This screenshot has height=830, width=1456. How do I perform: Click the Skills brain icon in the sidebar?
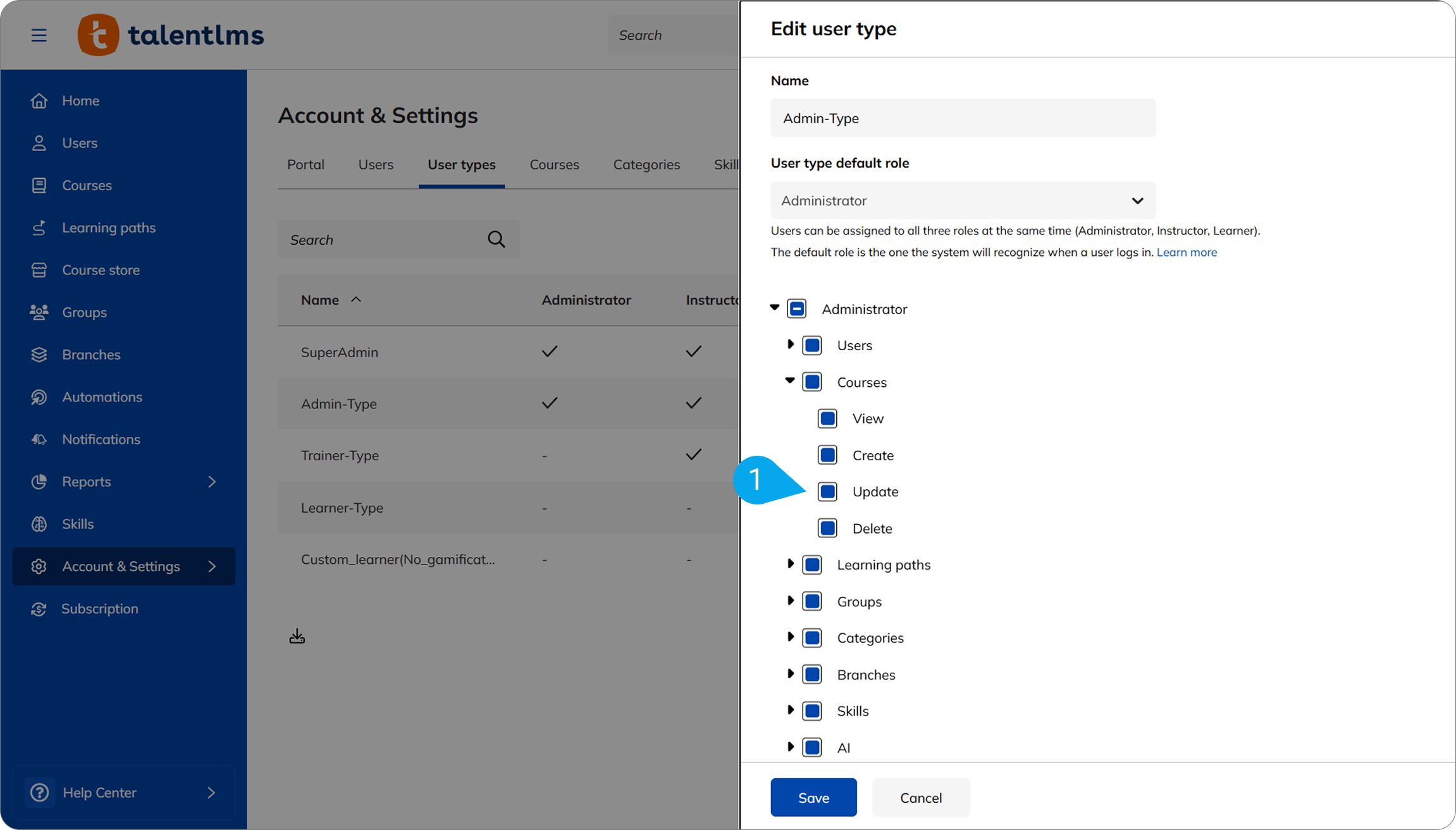tap(39, 524)
